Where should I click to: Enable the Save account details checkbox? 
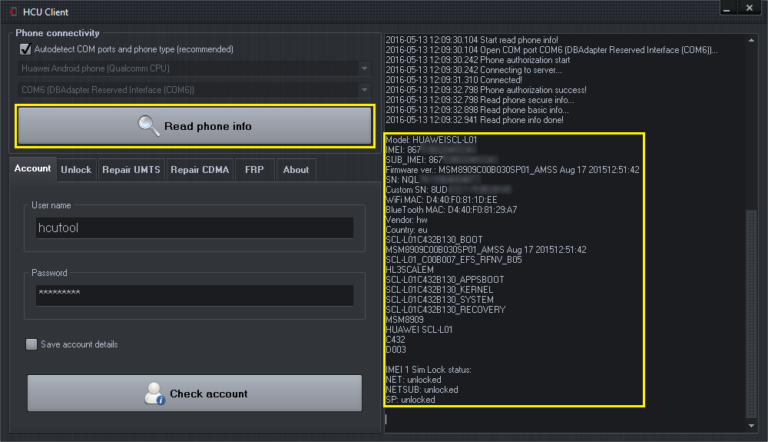tap(31, 344)
